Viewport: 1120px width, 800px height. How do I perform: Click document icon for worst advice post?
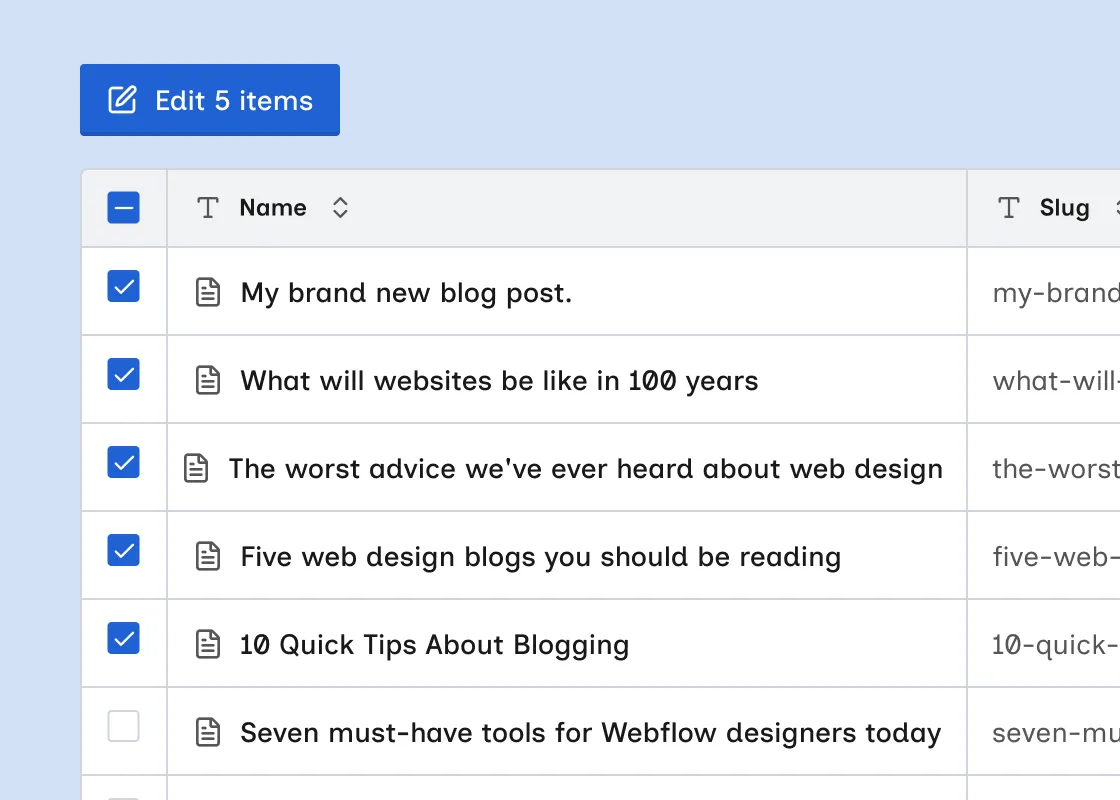coord(196,468)
